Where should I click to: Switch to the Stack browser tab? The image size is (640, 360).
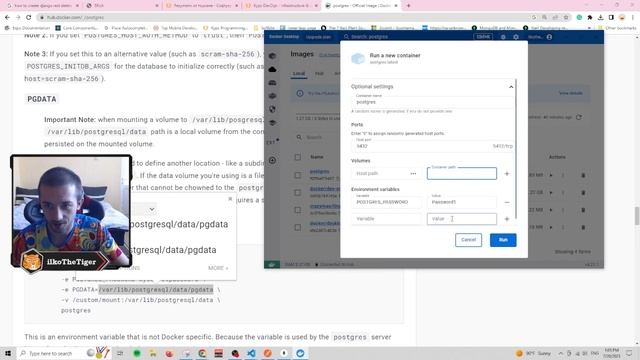[121, 6]
